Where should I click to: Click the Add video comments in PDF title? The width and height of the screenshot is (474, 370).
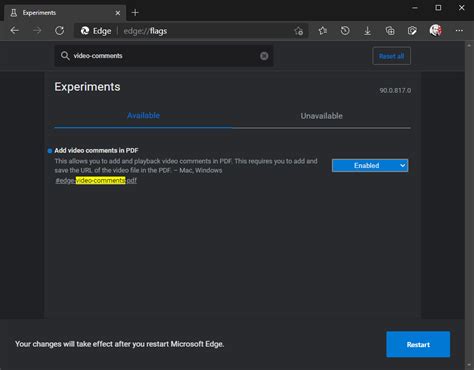(x=96, y=150)
